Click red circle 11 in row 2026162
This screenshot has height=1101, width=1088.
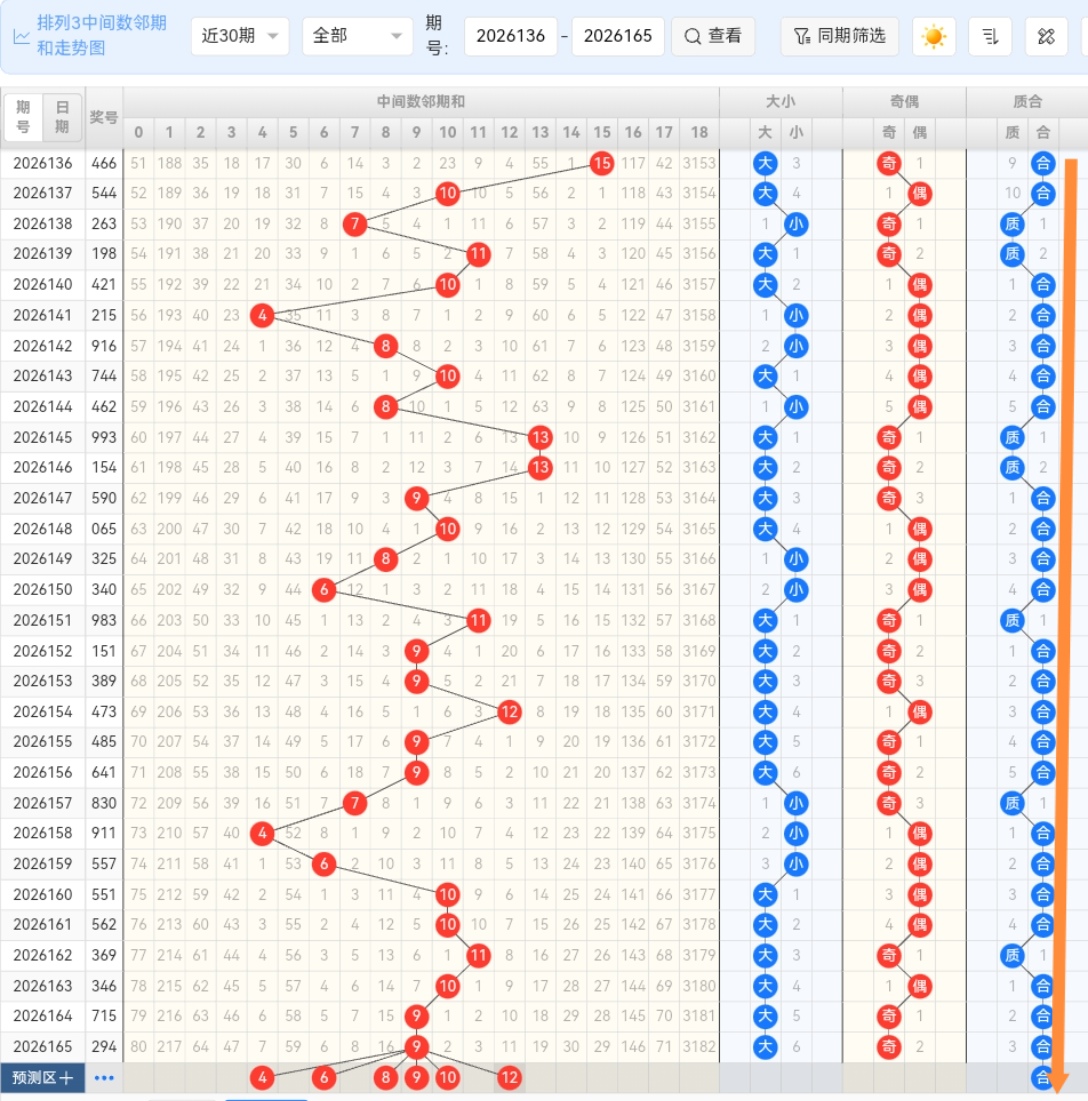[478, 956]
